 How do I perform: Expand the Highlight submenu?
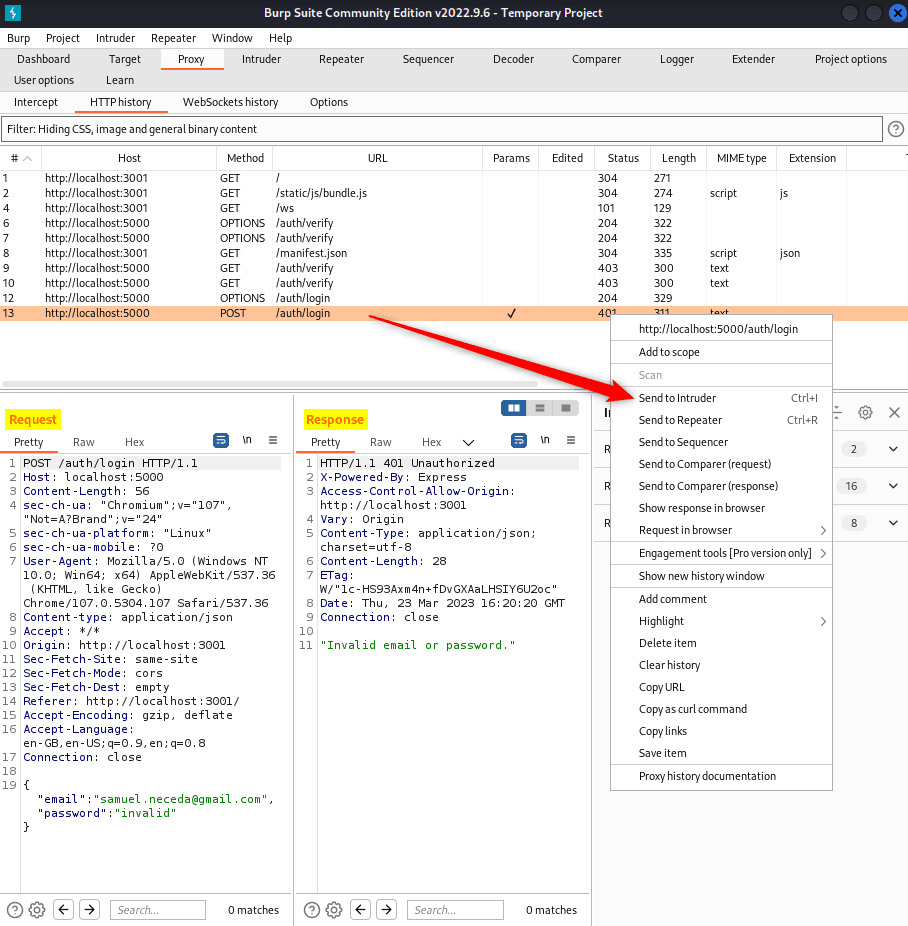[x=823, y=621]
